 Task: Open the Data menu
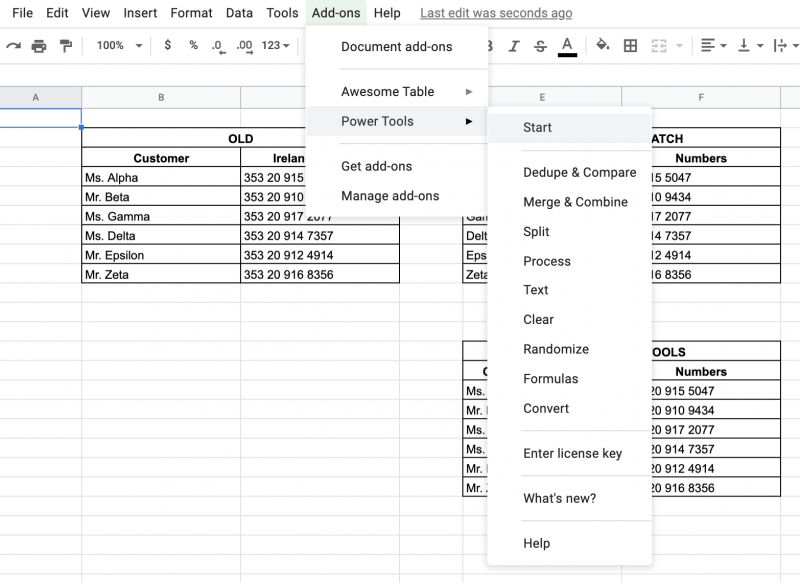point(239,13)
